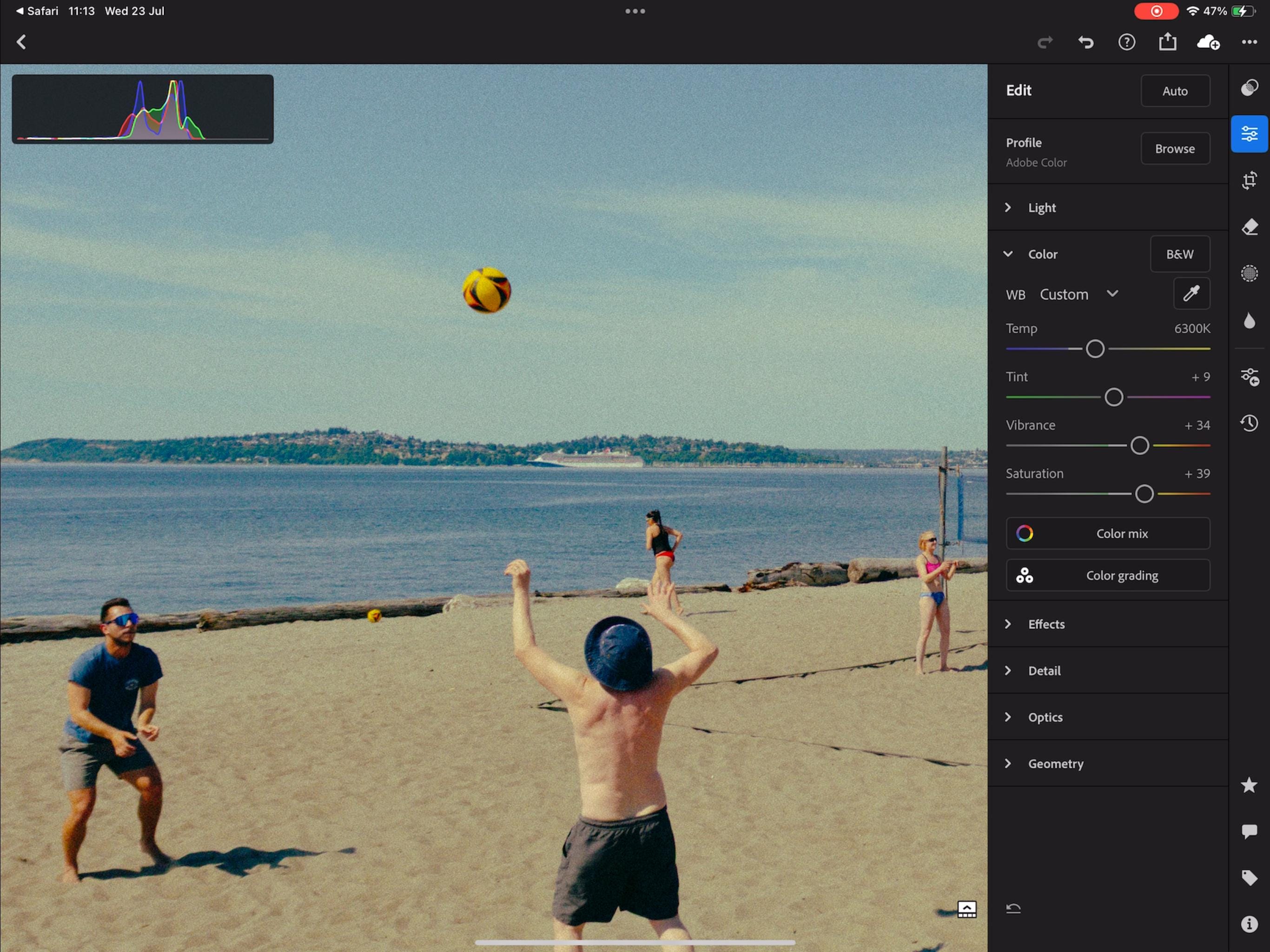Click the + 39 saturation value
The height and width of the screenshot is (952, 1270).
click(x=1197, y=474)
